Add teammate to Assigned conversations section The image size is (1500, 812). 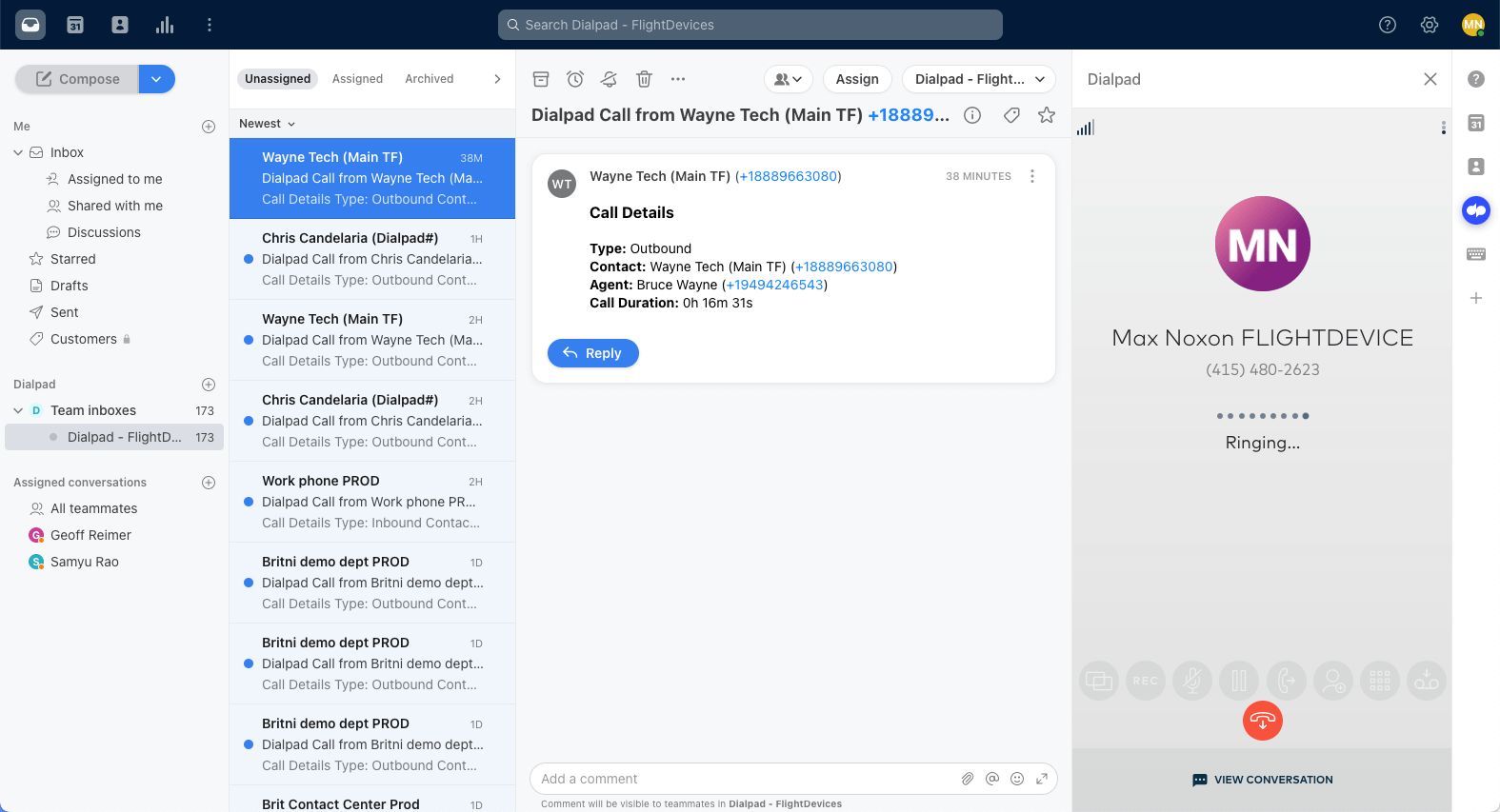(x=209, y=483)
